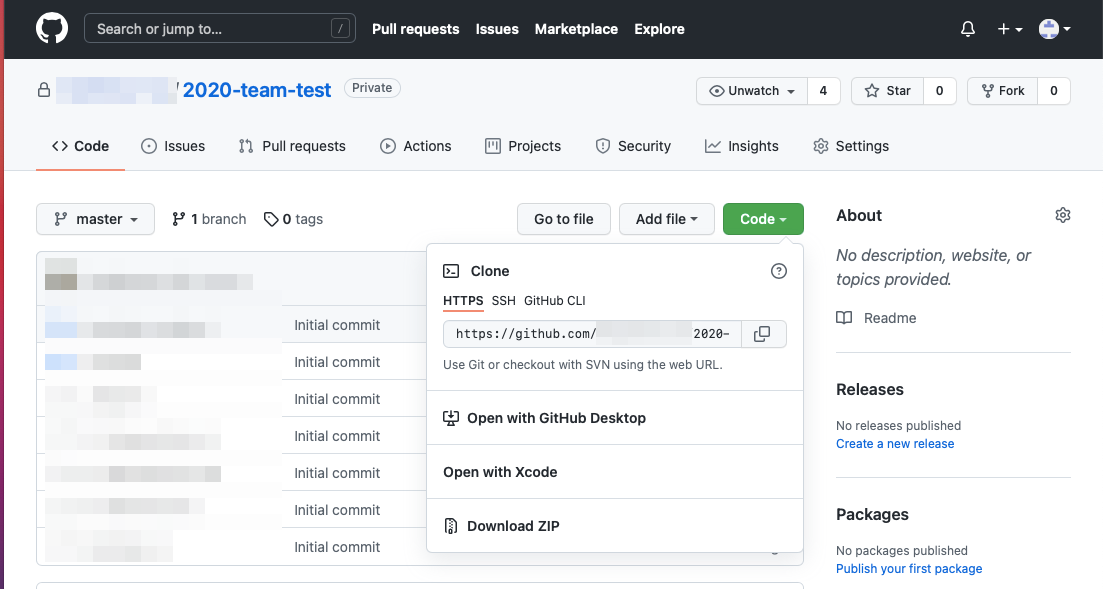Switch to the Projects tab
Image resolution: width=1103 pixels, height=589 pixels.
tap(523, 146)
